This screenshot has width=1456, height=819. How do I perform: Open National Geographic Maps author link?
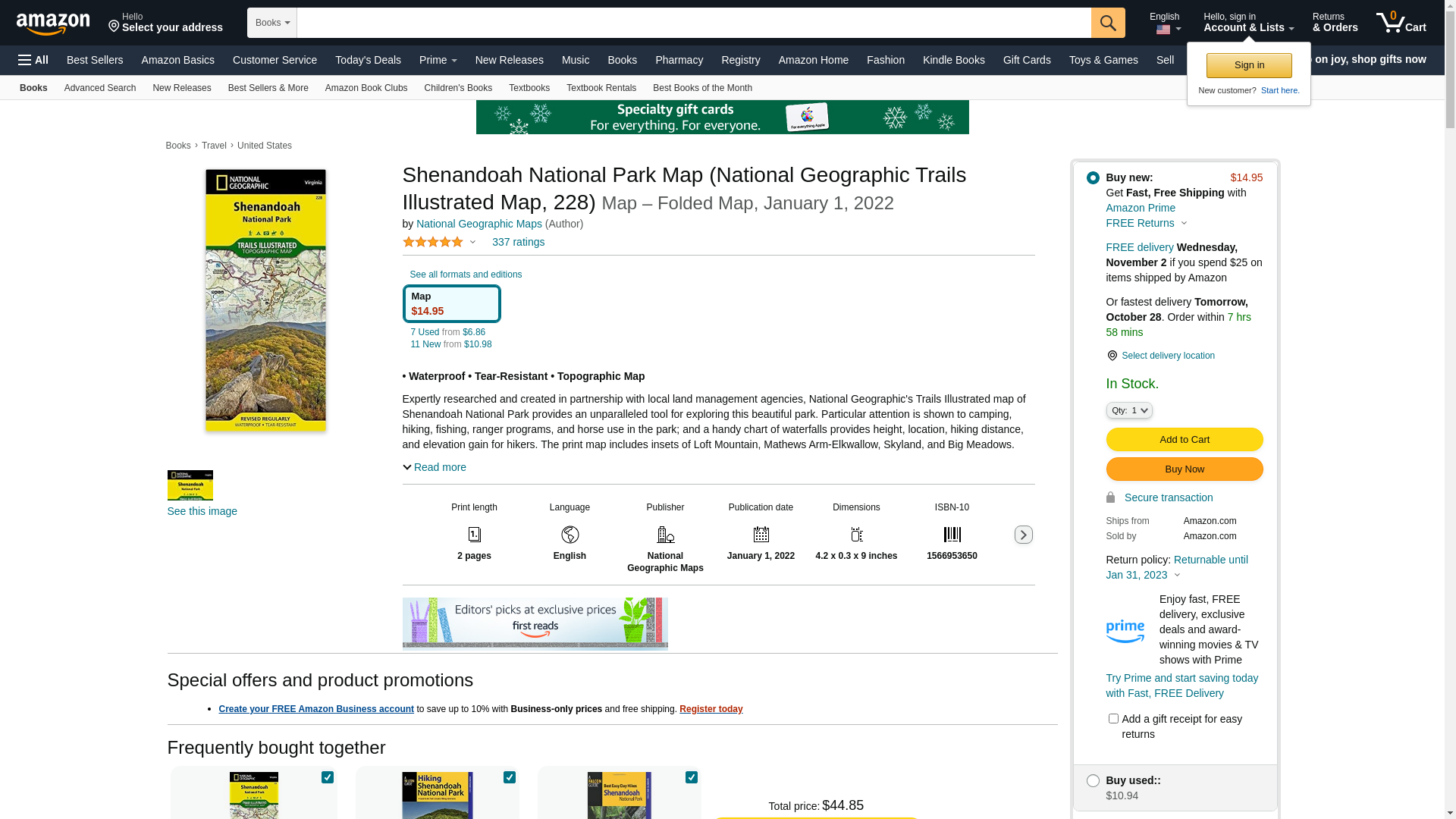pyautogui.click(x=479, y=224)
